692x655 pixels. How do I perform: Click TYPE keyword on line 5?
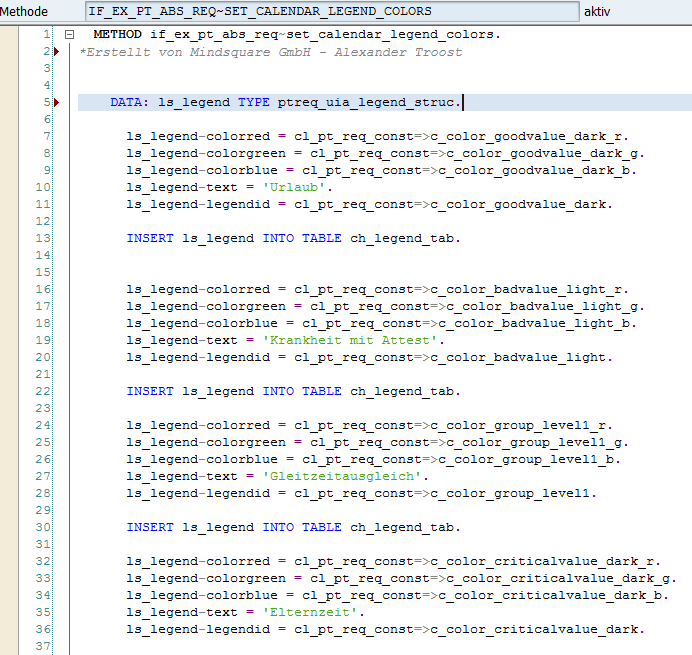tap(254, 102)
